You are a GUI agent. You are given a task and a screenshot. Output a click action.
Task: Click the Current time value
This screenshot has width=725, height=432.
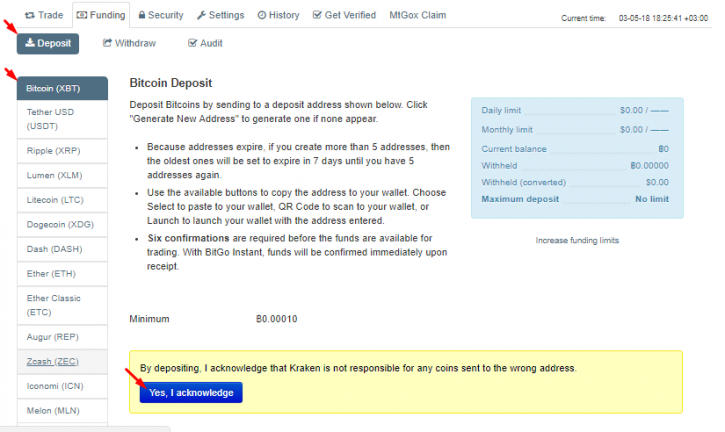pos(663,19)
